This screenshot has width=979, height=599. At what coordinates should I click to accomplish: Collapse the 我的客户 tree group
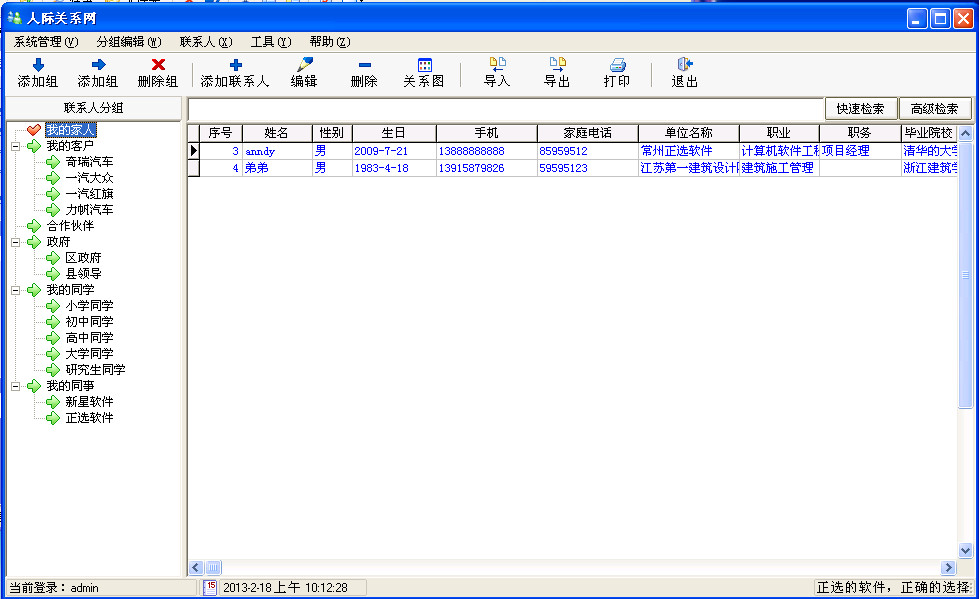tap(16, 146)
